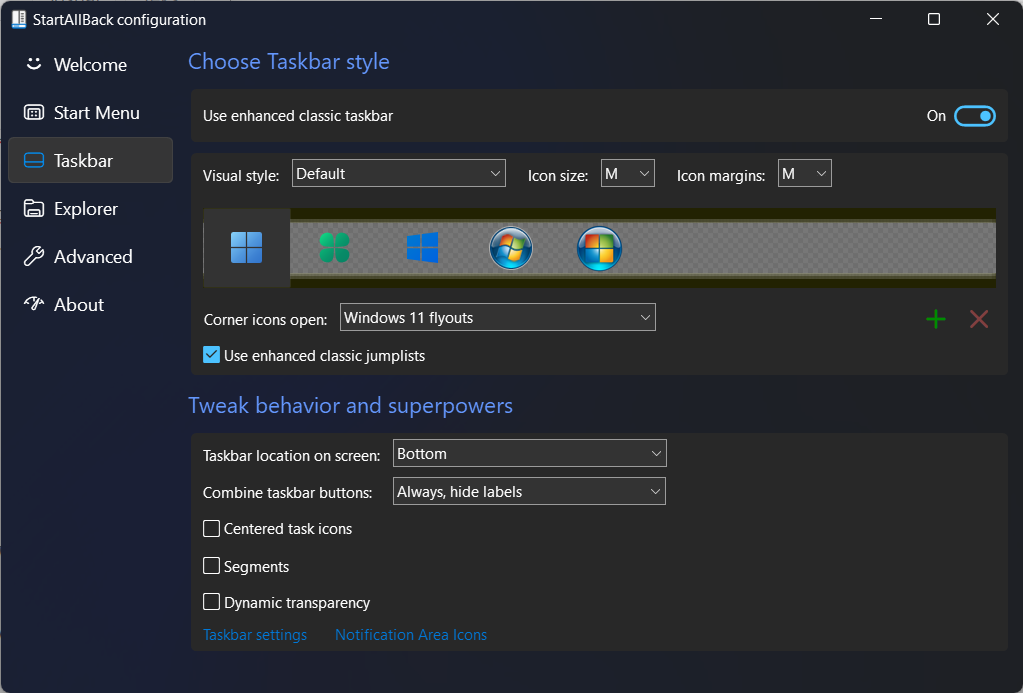Click the StartAllBack app icon in title bar

(x=18, y=19)
